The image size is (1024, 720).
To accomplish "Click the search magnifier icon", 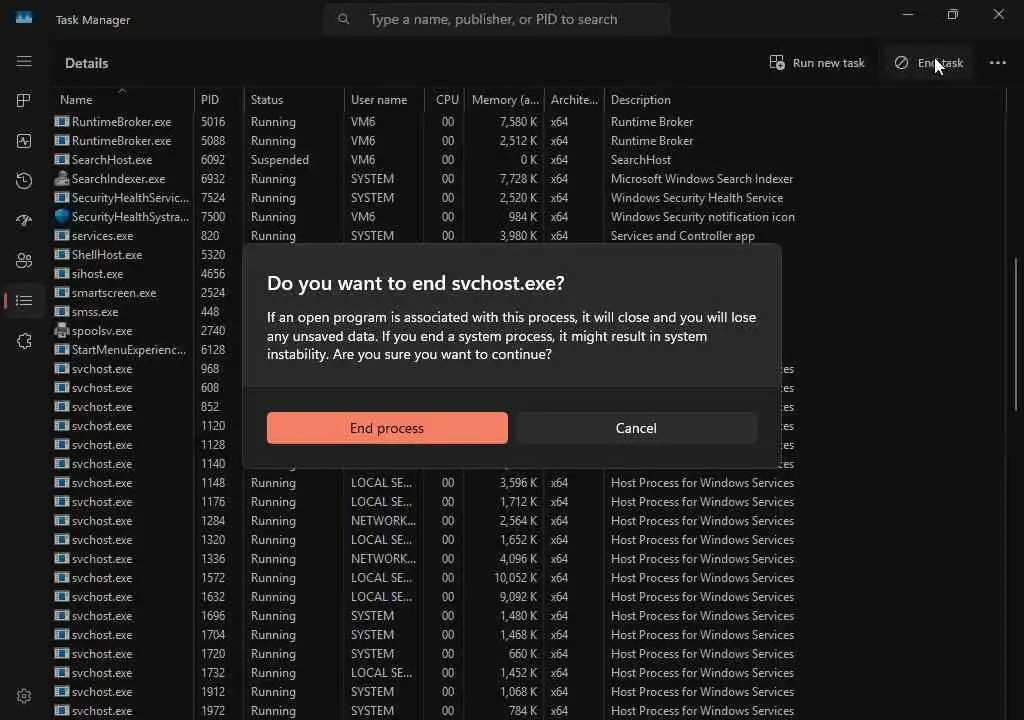I will 344,20.
